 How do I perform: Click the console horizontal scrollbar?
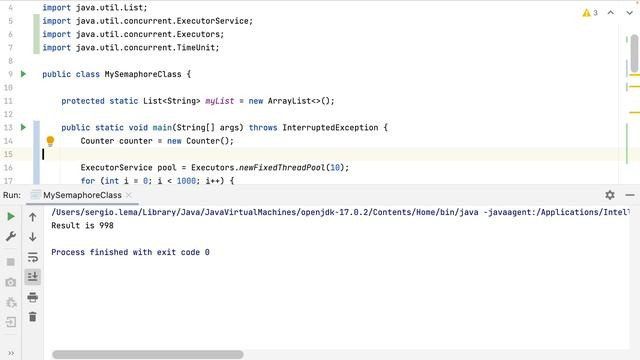pos(148,354)
